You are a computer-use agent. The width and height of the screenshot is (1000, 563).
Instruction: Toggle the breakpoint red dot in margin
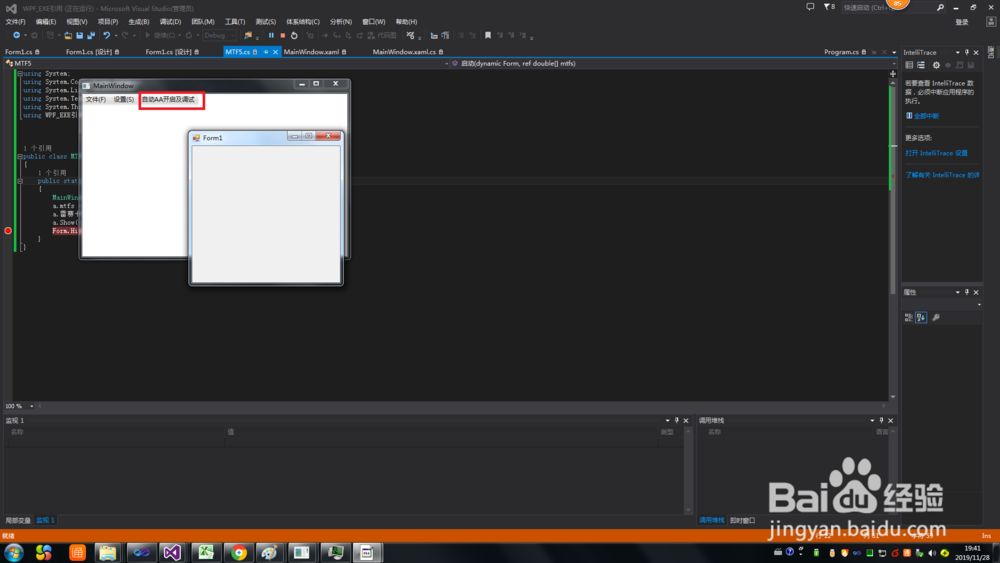[8, 231]
